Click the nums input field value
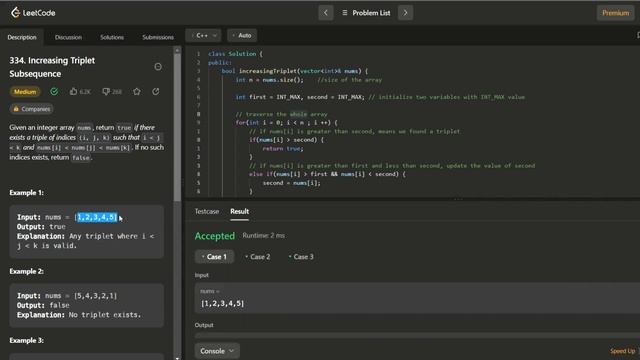Image resolution: width=640 pixels, height=360 pixels. [222, 304]
